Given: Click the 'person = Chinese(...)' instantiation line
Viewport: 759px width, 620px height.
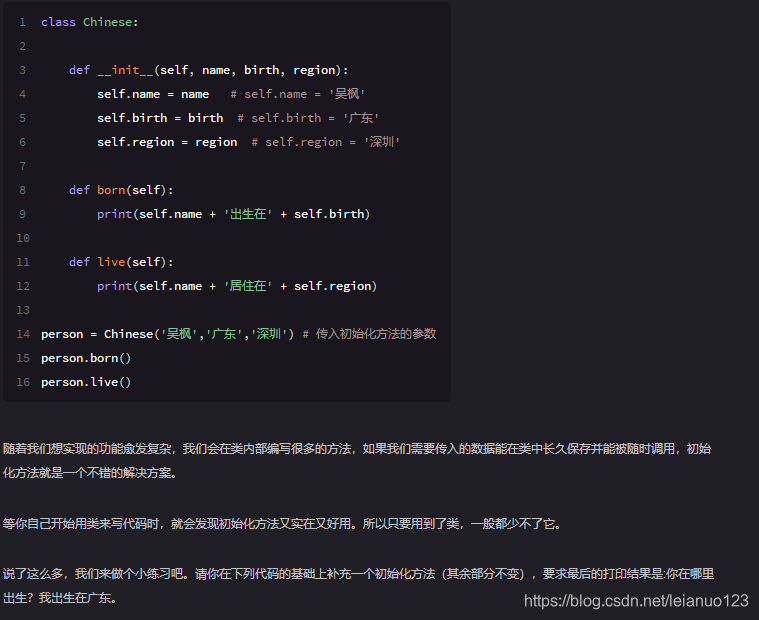Looking at the screenshot, I should [167, 334].
